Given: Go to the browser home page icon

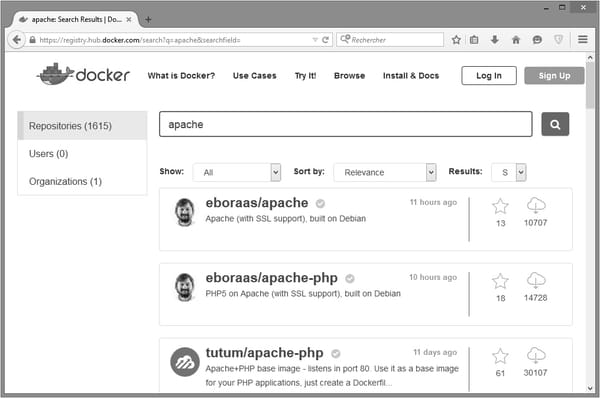Looking at the screenshot, I should click(x=516, y=39).
